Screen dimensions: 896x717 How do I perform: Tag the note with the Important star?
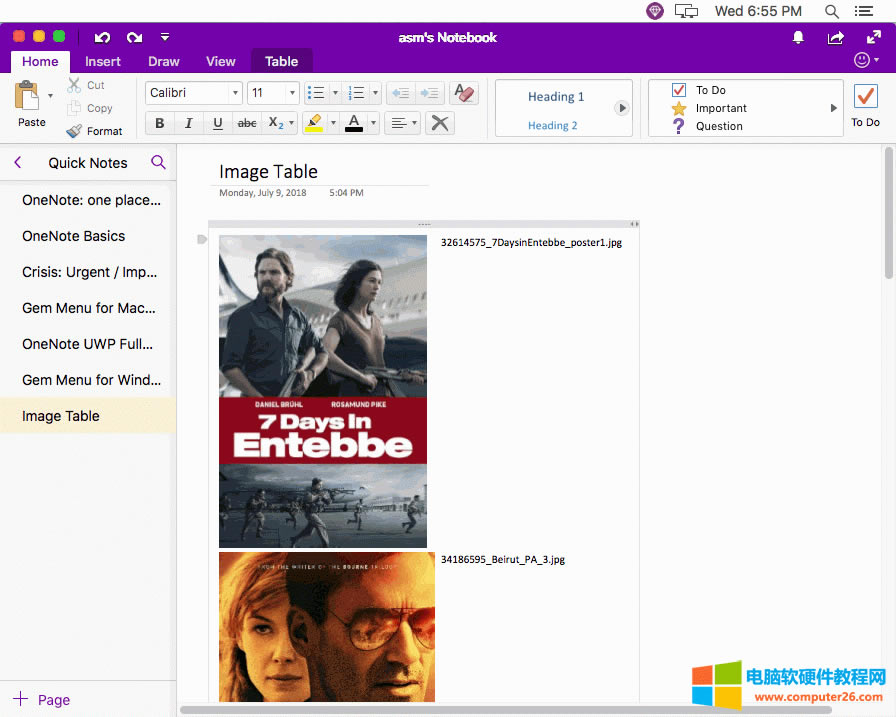[x=679, y=108]
